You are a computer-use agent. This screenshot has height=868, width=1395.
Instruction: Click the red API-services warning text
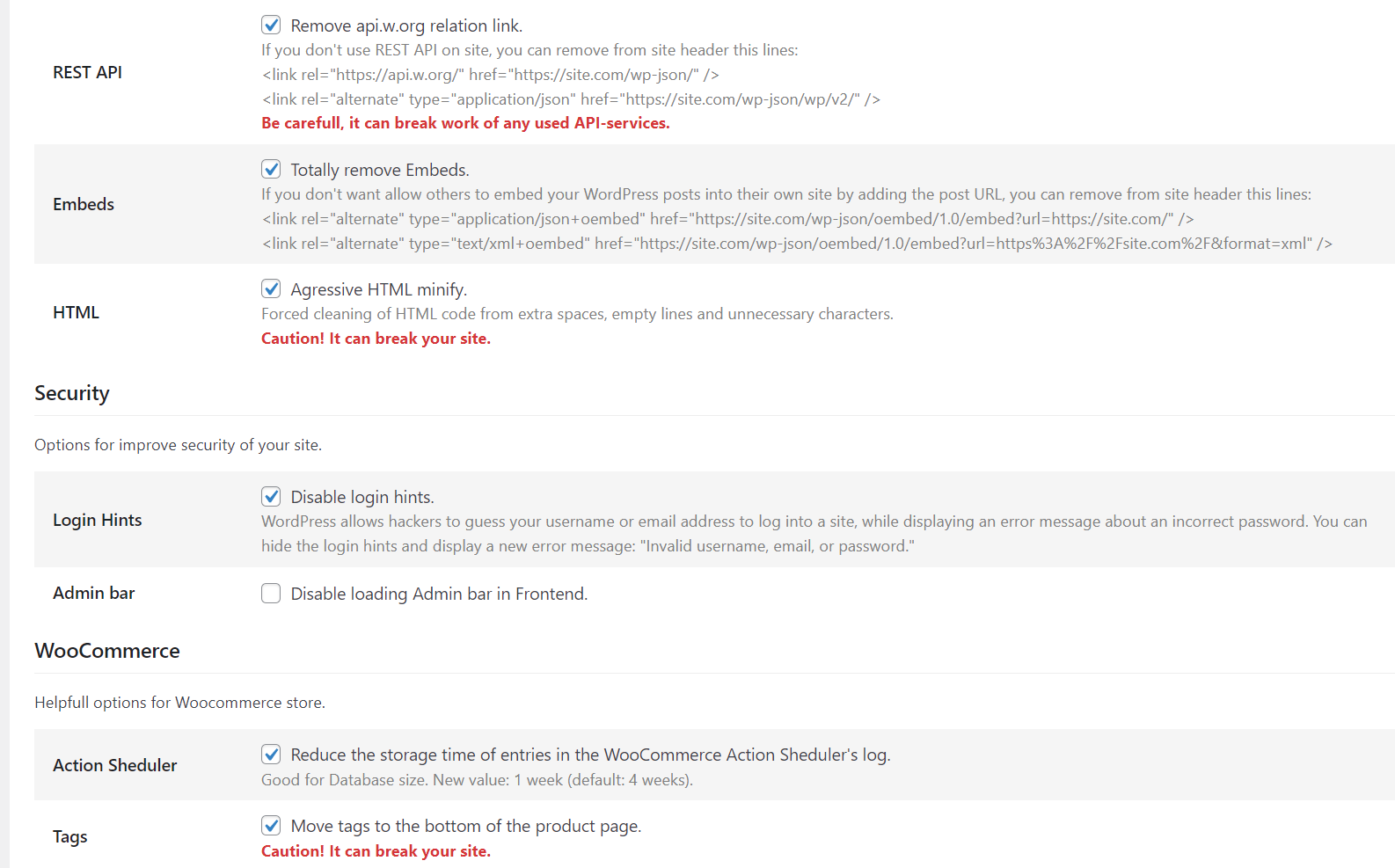pos(465,123)
